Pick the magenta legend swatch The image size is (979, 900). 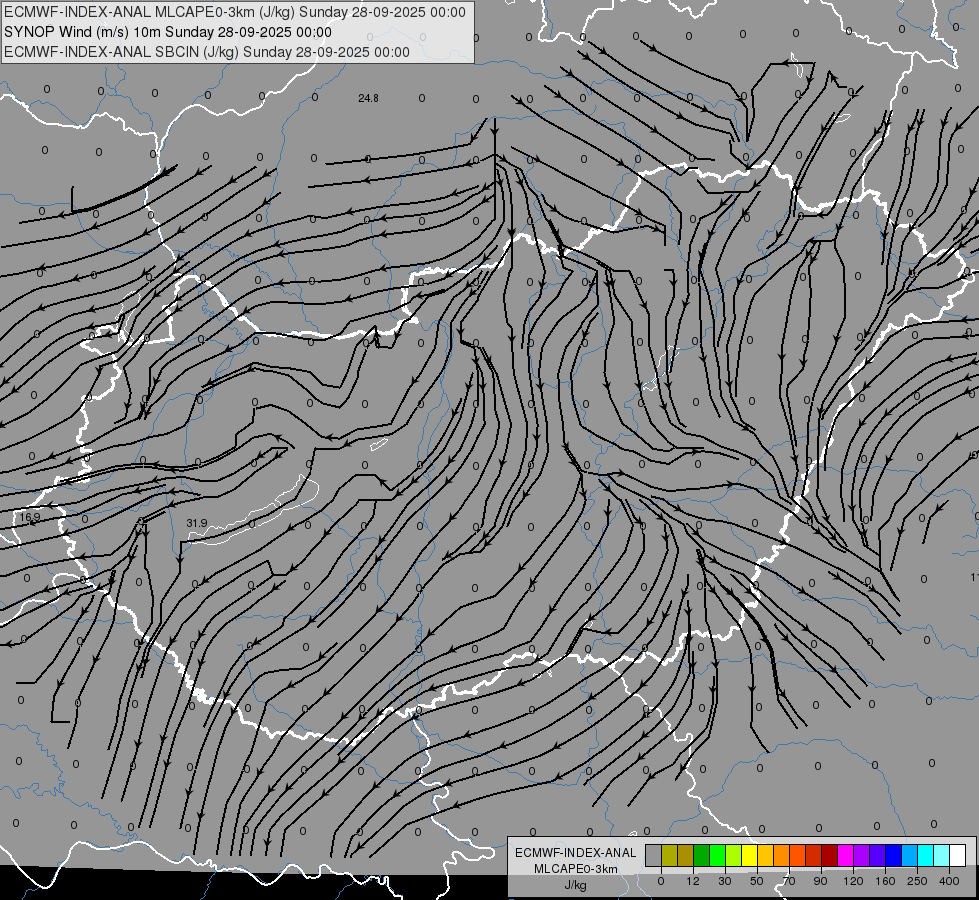point(845,855)
